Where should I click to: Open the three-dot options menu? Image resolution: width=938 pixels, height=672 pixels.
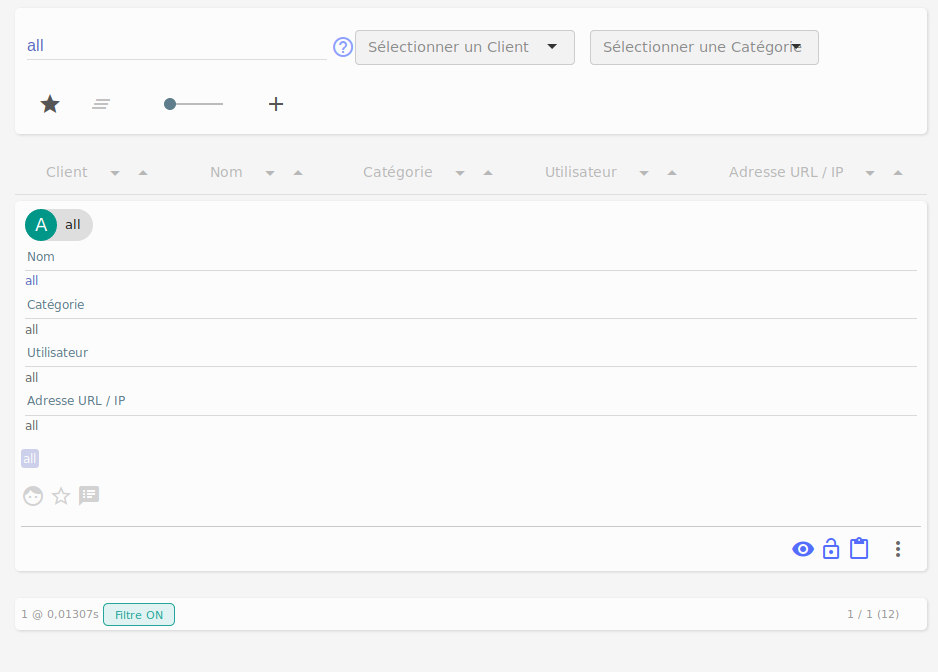[x=897, y=549]
